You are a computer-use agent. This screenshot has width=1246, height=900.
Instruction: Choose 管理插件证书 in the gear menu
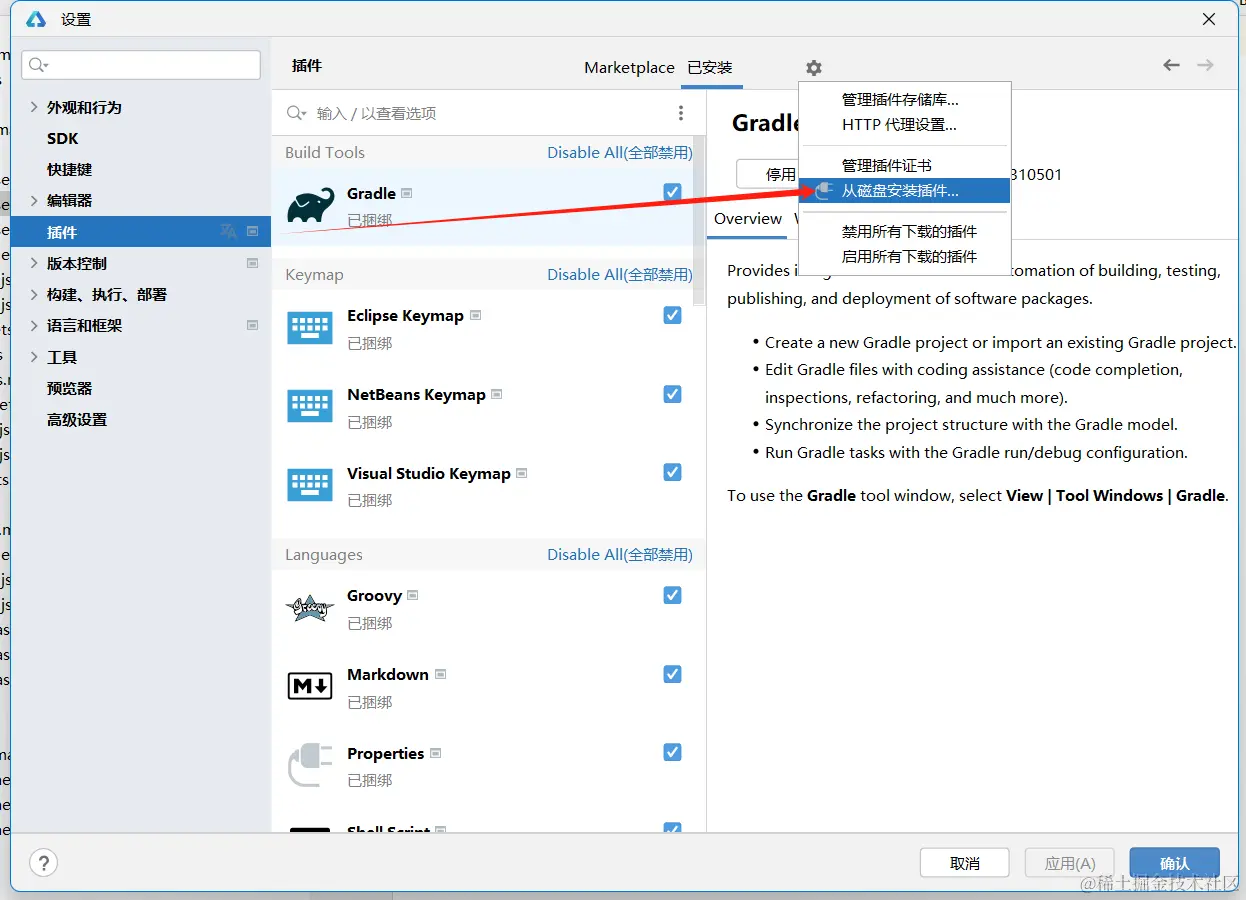[905, 166]
